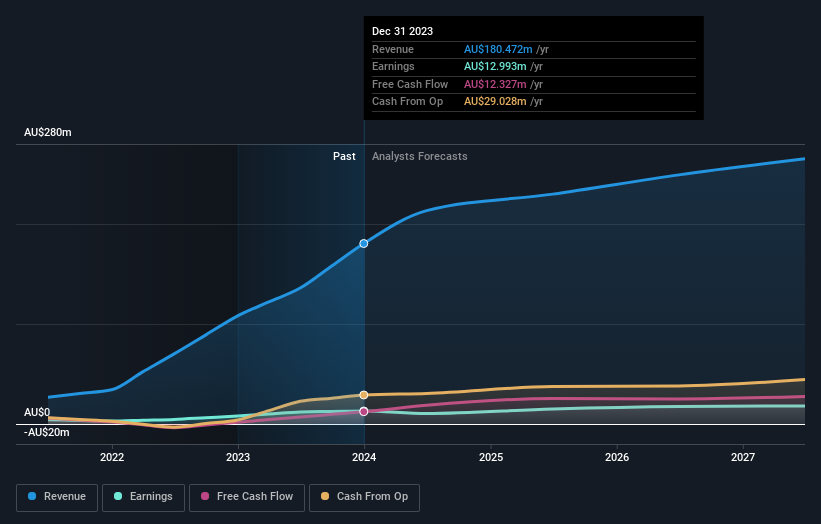Click the Dec 31 2023 tooltip date

pos(402,31)
